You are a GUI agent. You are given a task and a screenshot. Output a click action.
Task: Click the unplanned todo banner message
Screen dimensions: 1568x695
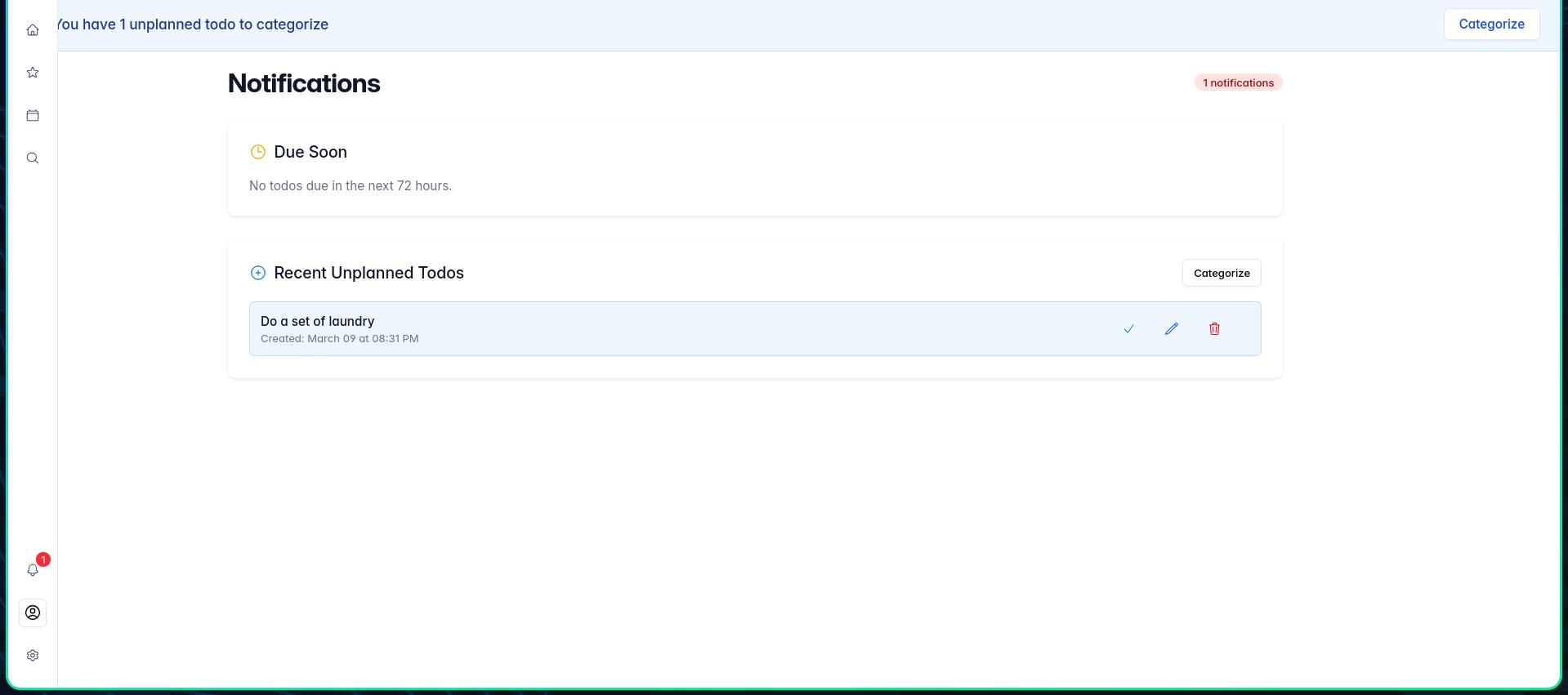(x=193, y=25)
